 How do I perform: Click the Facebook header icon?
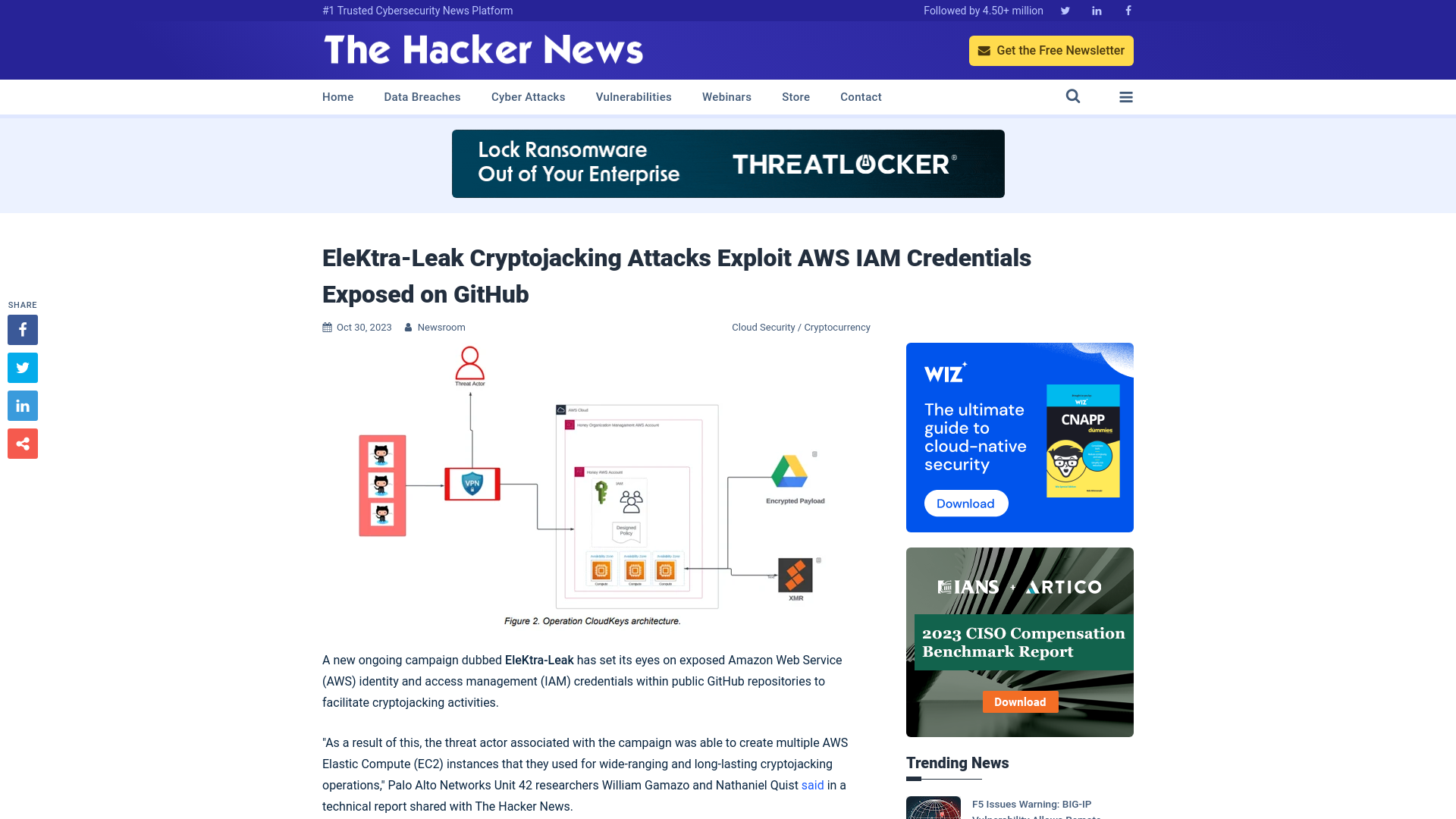tap(1128, 10)
